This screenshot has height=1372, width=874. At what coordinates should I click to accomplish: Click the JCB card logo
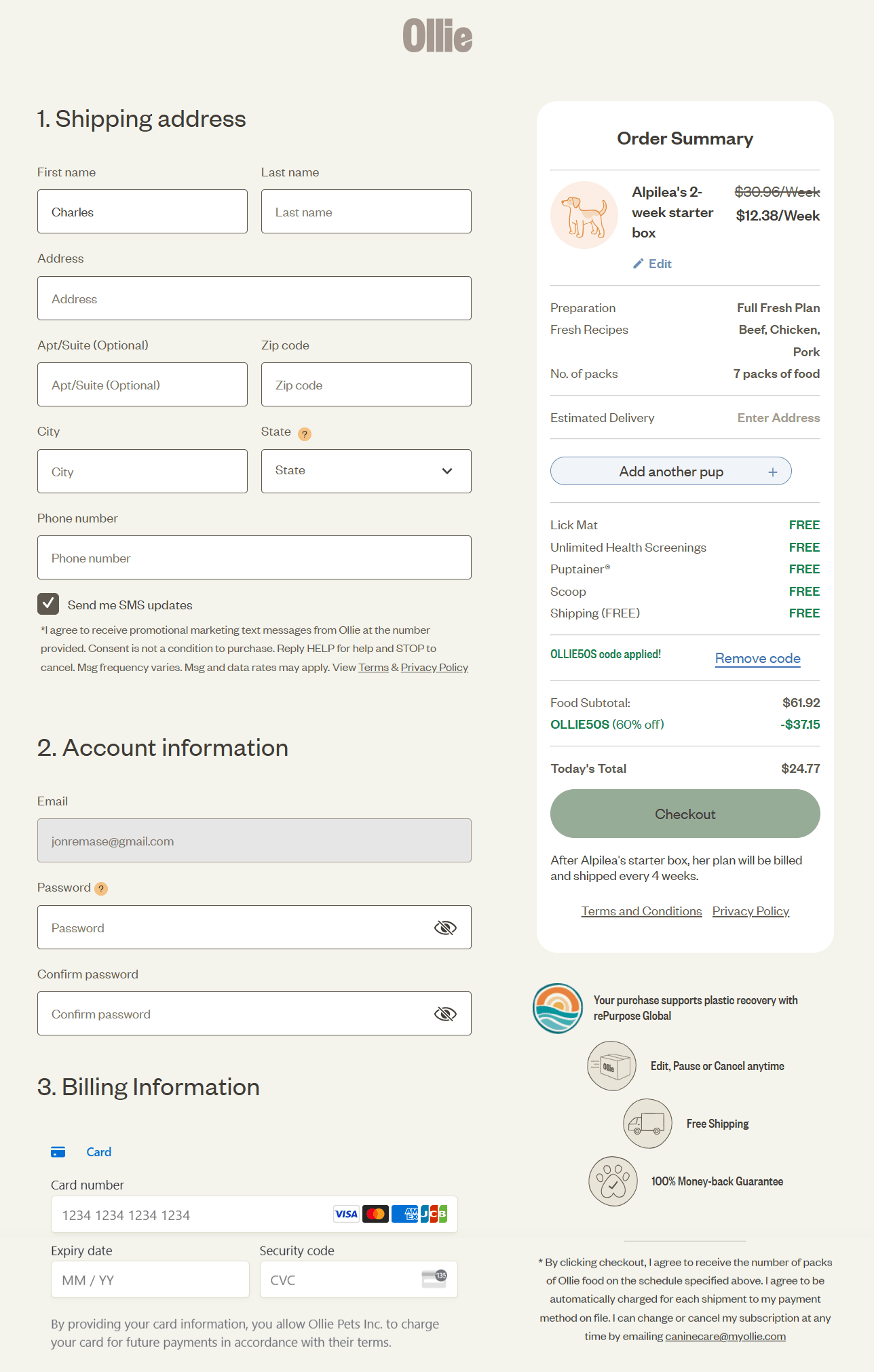(434, 1214)
